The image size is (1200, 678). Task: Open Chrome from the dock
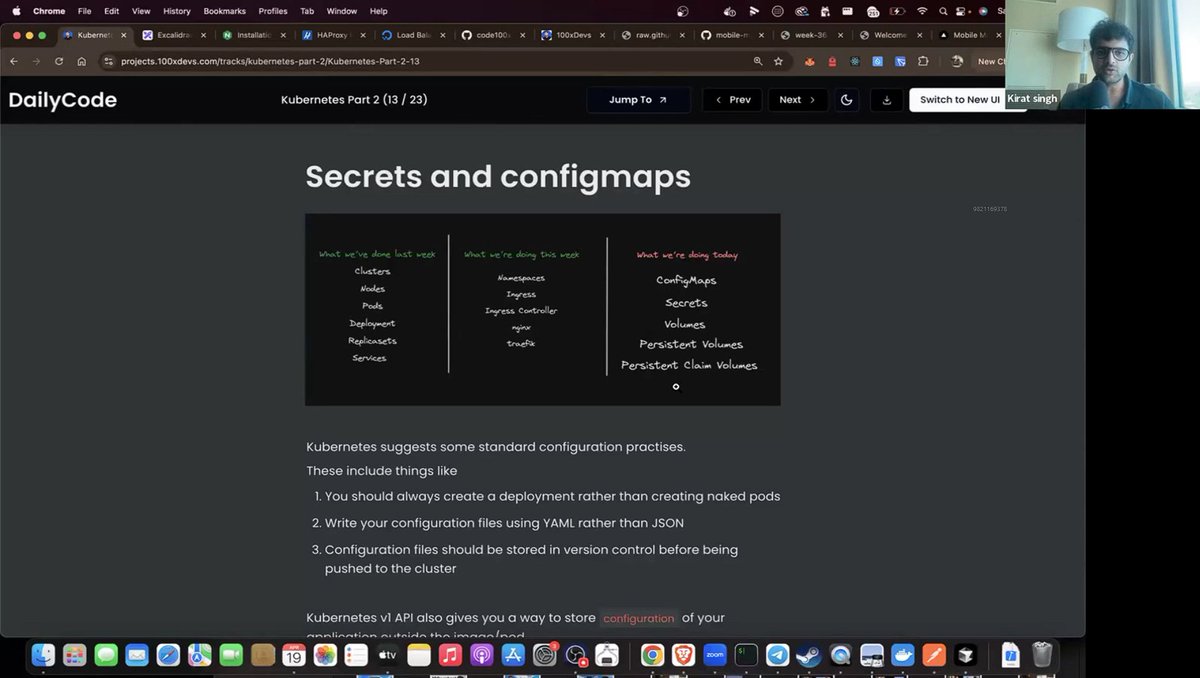point(652,655)
